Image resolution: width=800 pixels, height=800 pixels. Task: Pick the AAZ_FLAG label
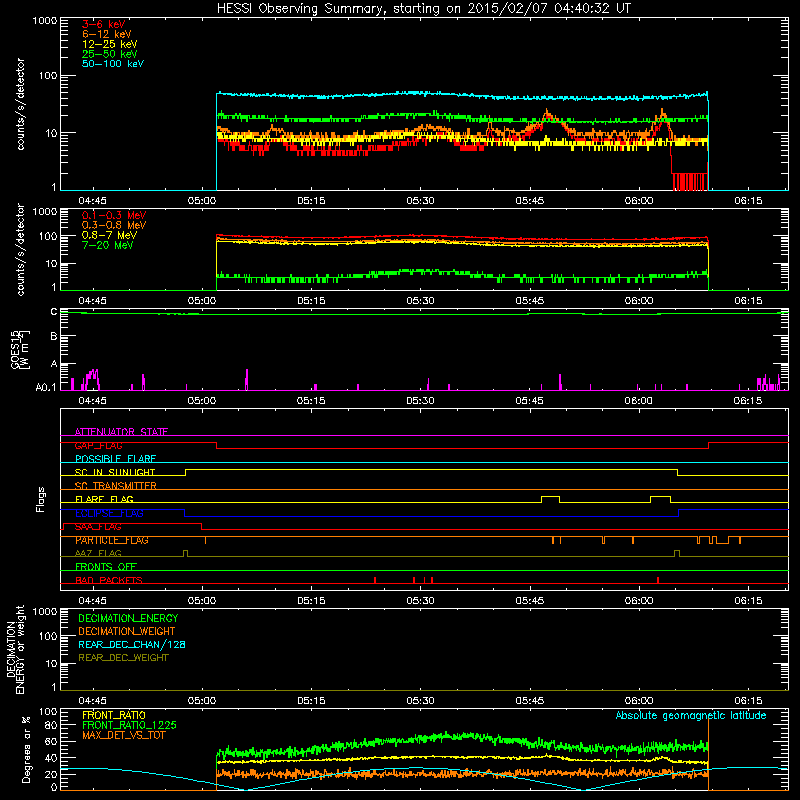click(x=98, y=553)
